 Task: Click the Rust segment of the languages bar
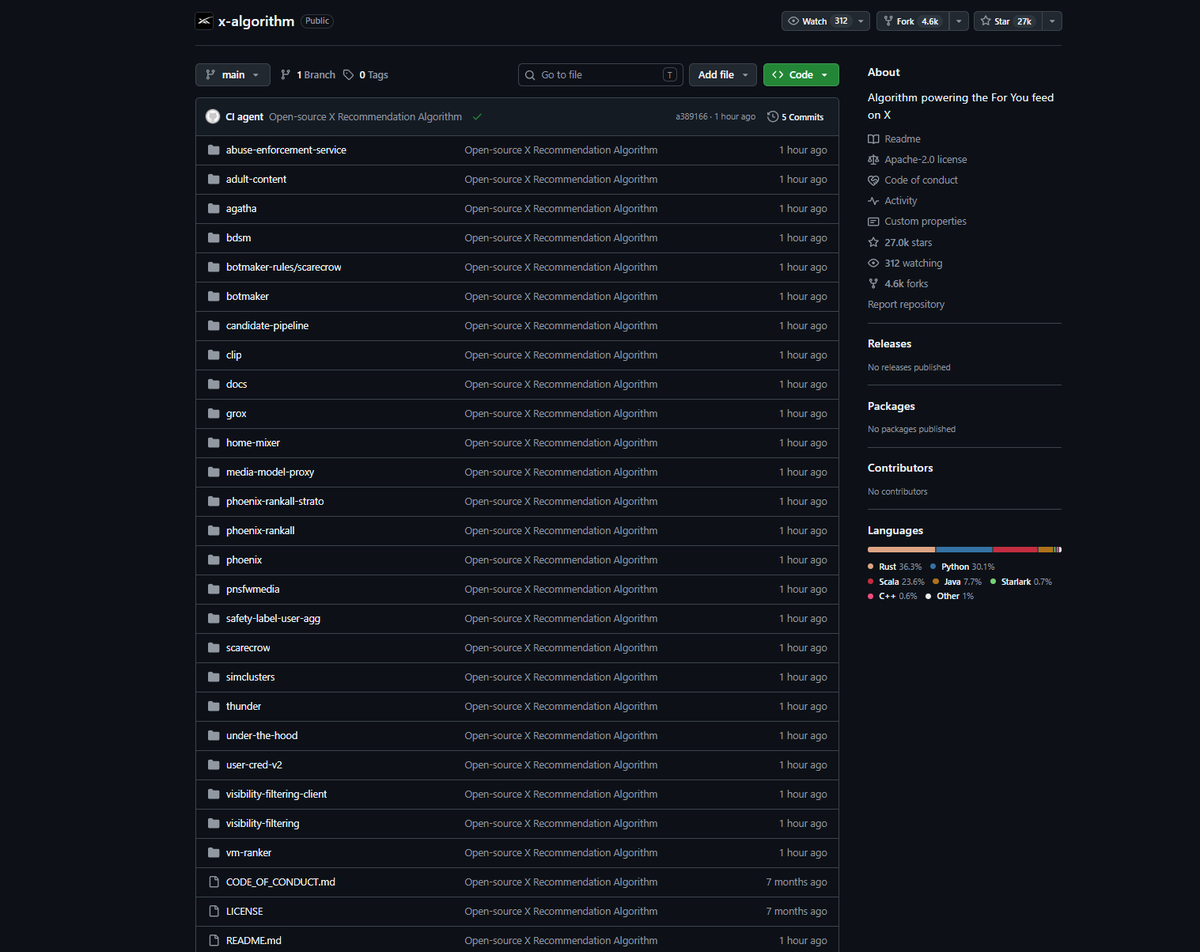(x=901, y=550)
